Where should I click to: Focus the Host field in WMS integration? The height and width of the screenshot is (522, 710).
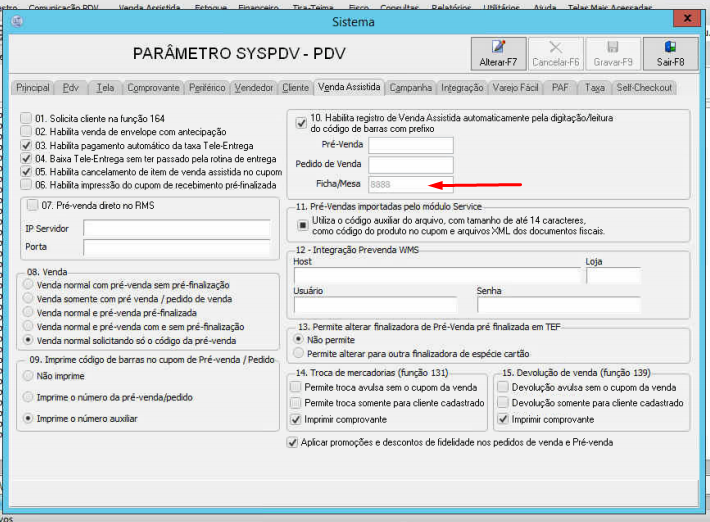435,276
